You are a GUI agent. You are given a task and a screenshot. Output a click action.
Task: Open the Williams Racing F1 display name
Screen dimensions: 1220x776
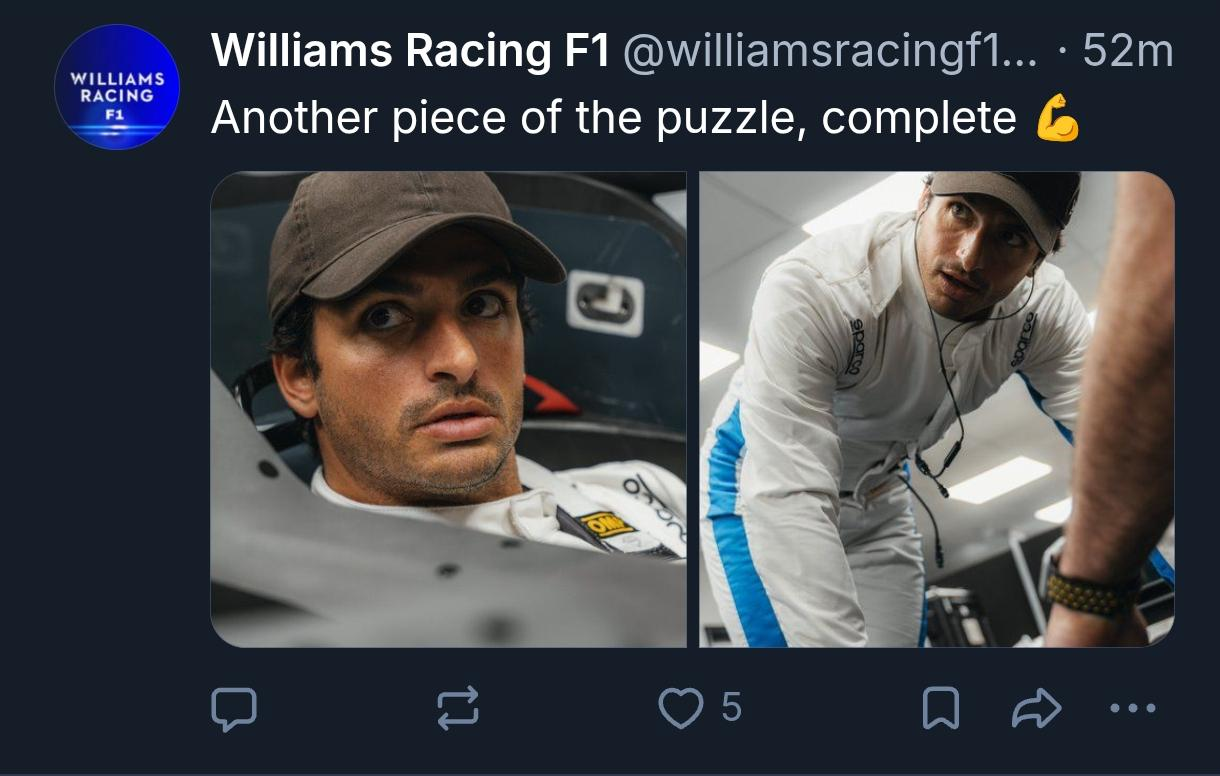[x=411, y=50]
